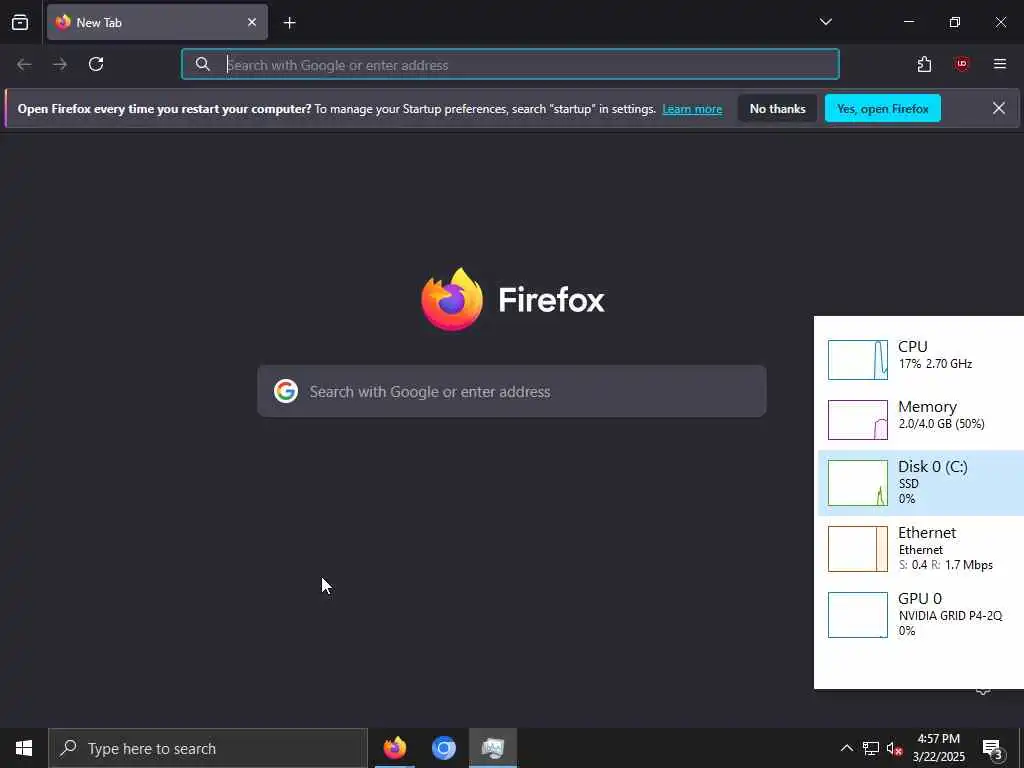Image resolution: width=1024 pixels, height=768 pixels.
Task: Open the Windows Start menu
Action: click(24, 748)
